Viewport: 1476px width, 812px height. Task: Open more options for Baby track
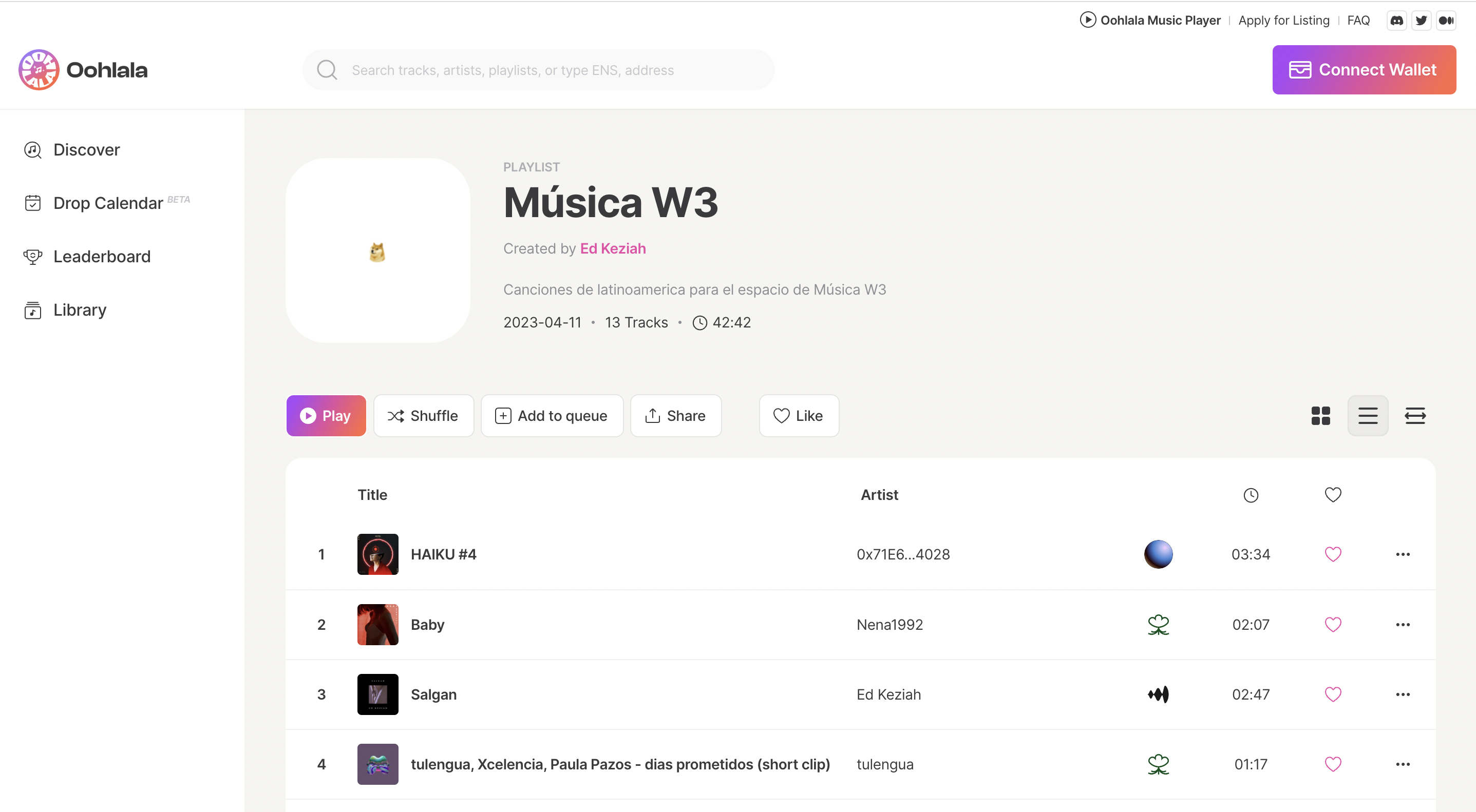1403,625
